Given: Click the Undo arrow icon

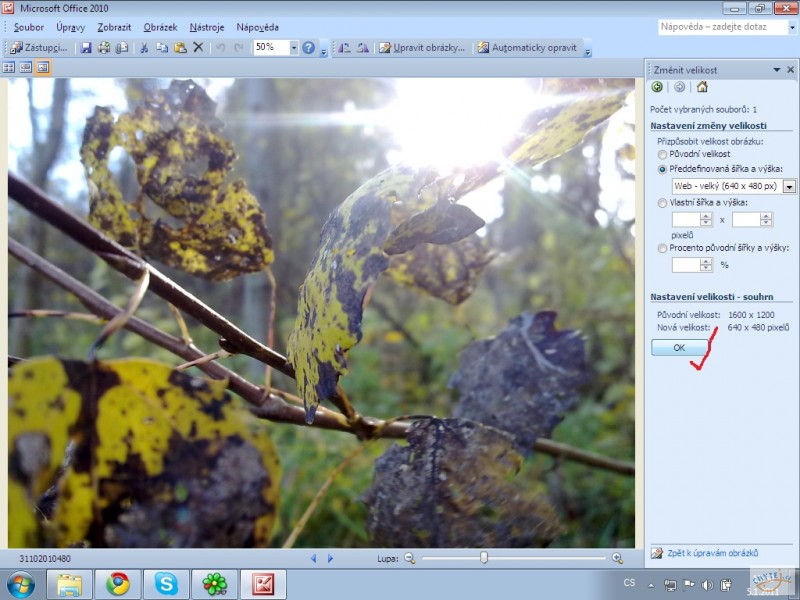Looking at the screenshot, I should [220, 48].
